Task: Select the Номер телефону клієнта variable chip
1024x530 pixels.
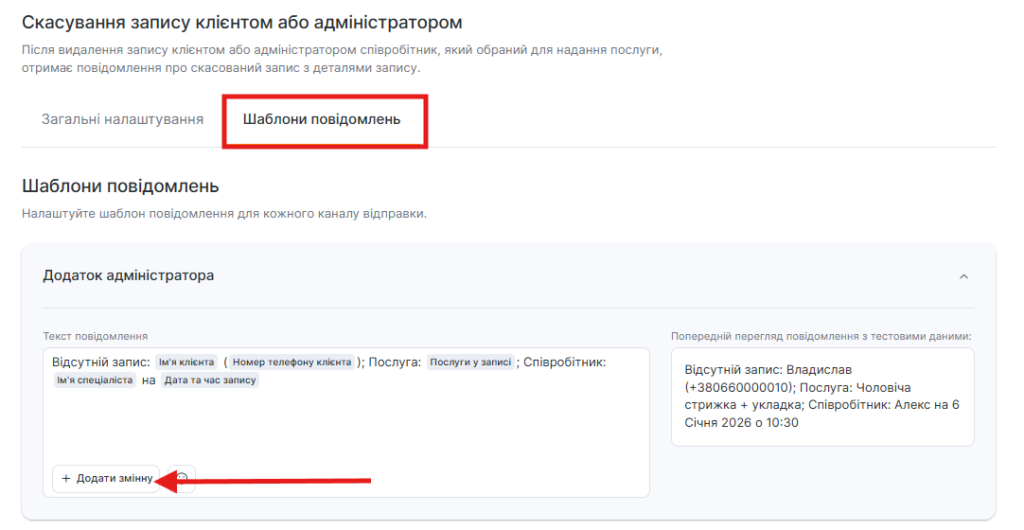Action: 291,362
